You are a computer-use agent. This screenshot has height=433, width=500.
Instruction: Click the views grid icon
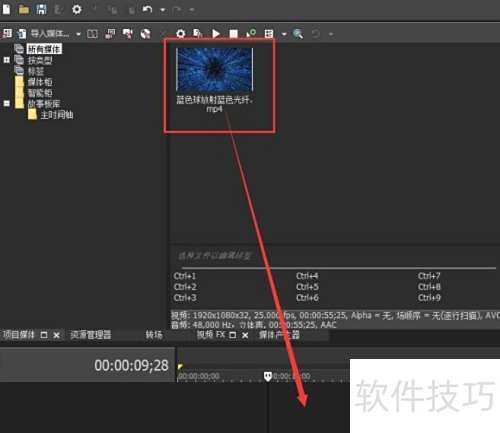click(x=269, y=34)
